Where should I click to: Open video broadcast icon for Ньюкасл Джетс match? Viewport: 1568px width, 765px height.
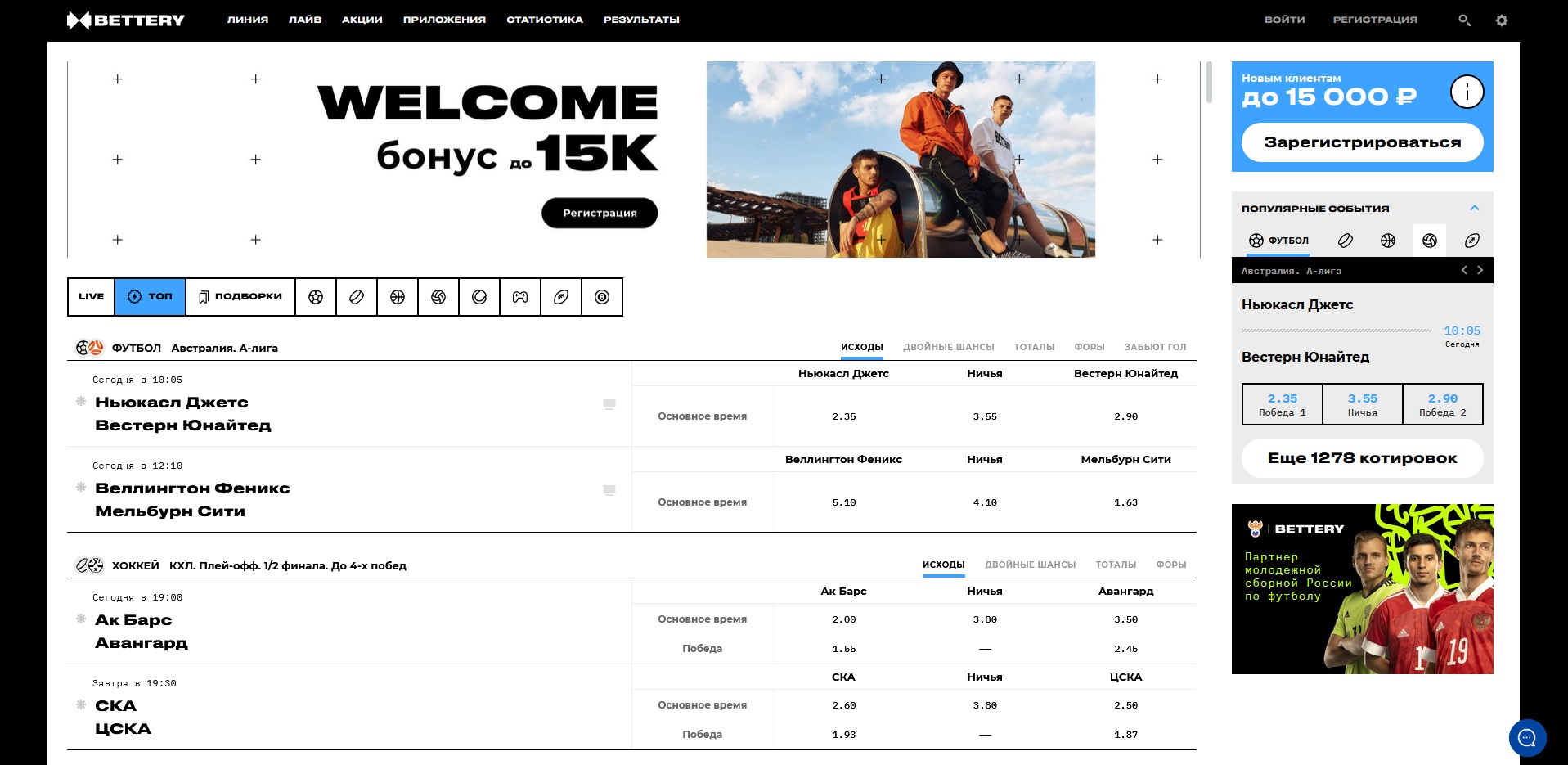609,404
